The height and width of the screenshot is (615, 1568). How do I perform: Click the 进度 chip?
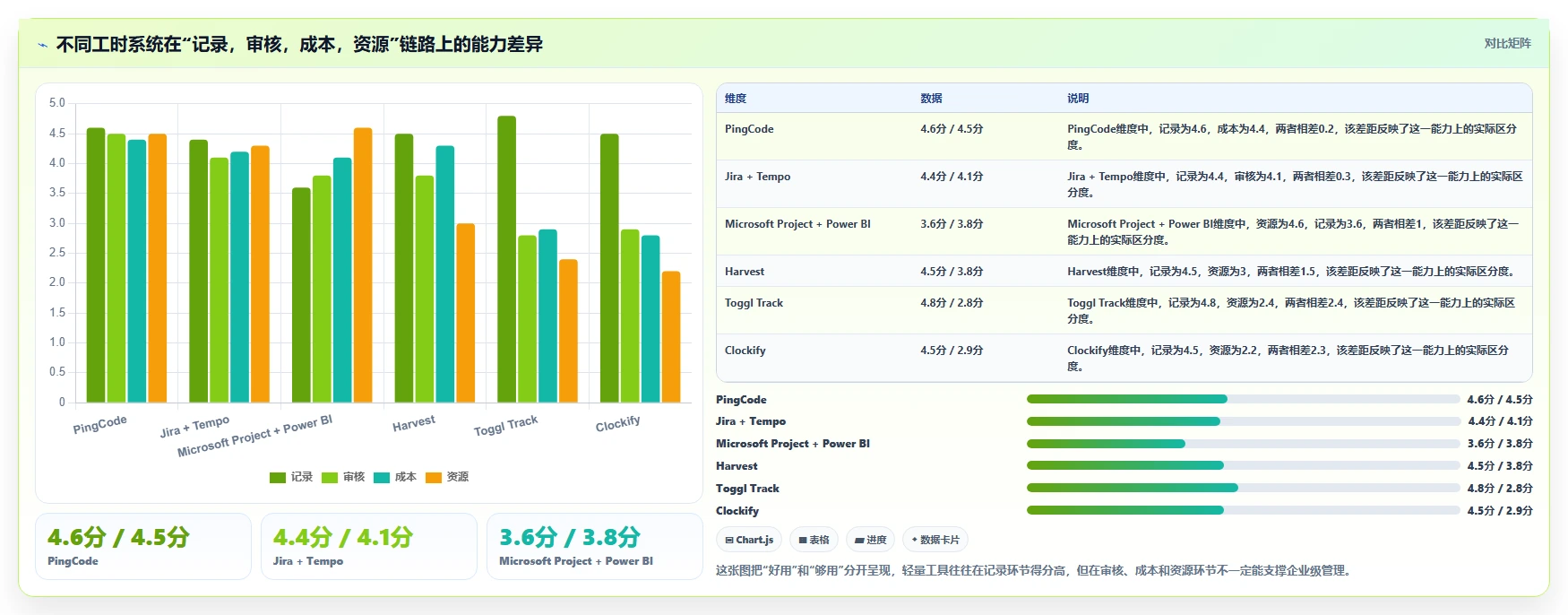coord(870,540)
